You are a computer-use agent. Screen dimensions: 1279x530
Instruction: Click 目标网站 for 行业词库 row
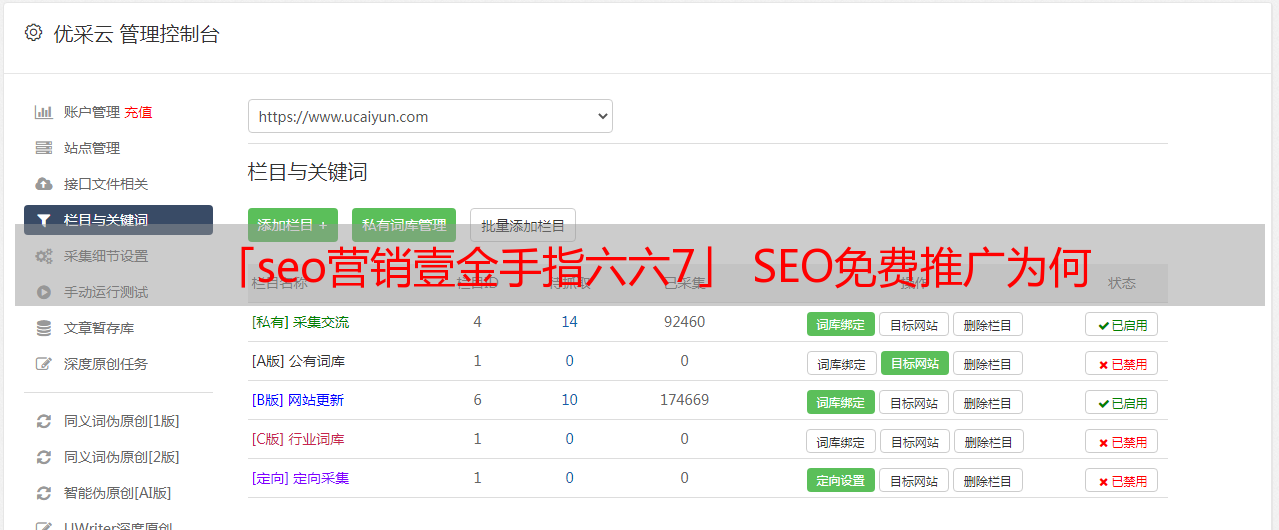914,441
